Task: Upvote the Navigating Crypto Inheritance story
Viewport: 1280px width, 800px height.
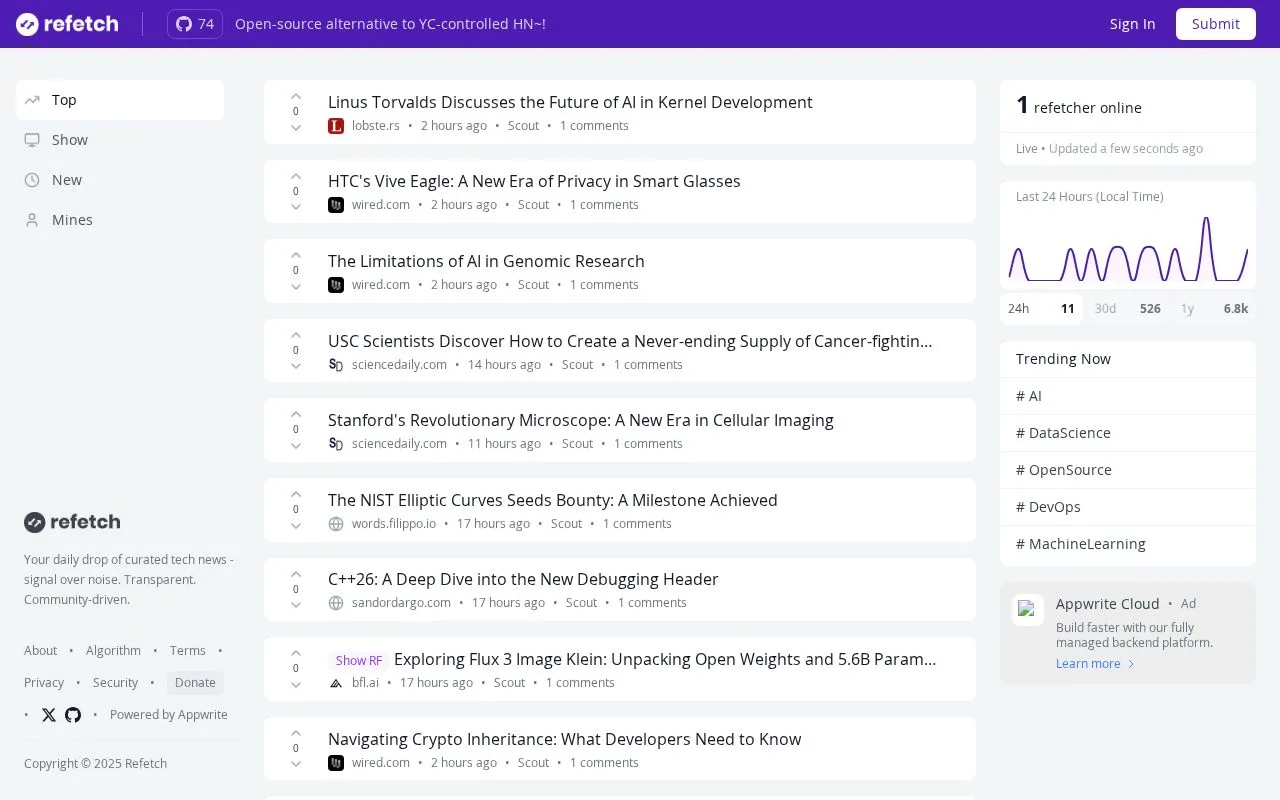Action: click(x=296, y=733)
